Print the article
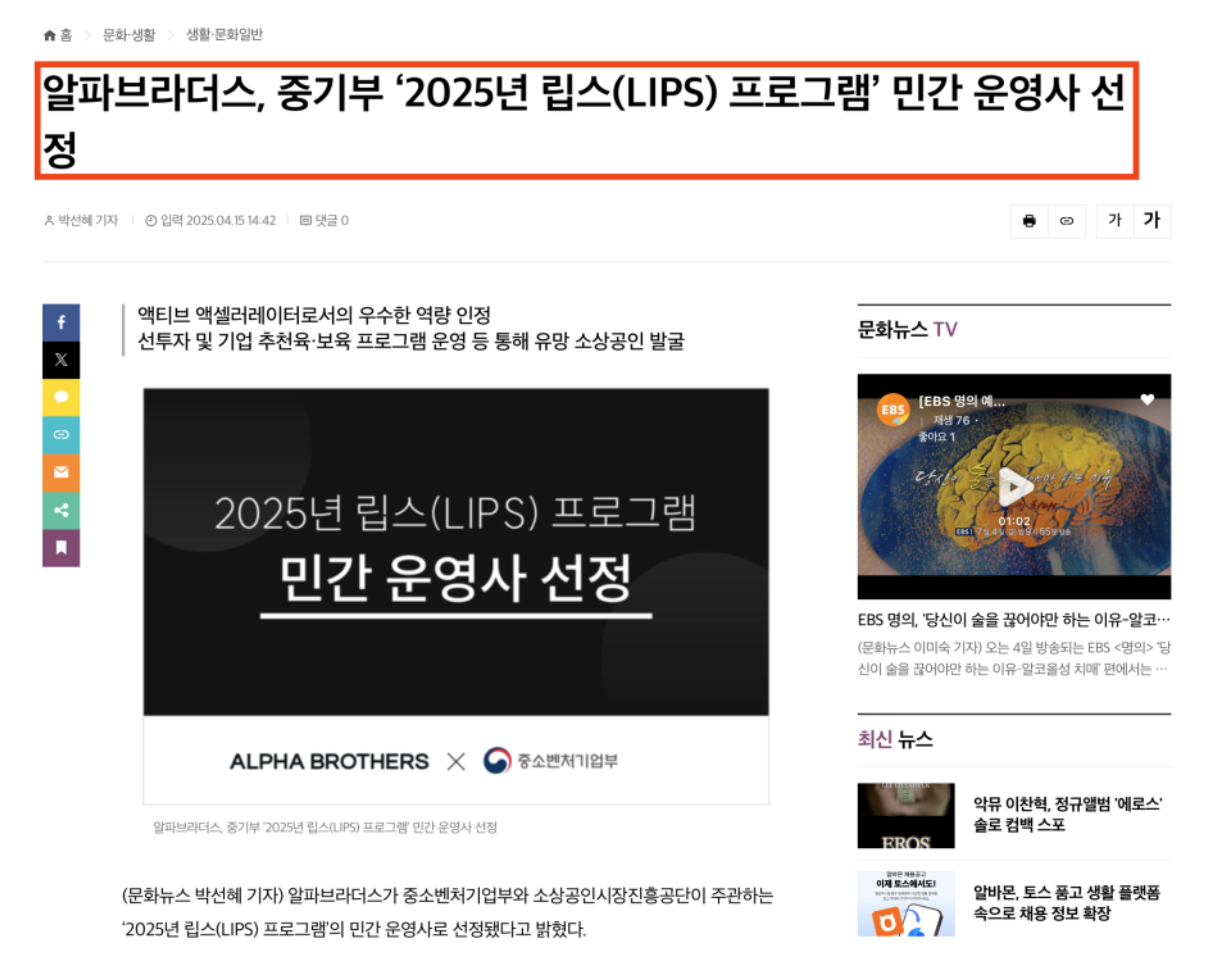 1029,221
